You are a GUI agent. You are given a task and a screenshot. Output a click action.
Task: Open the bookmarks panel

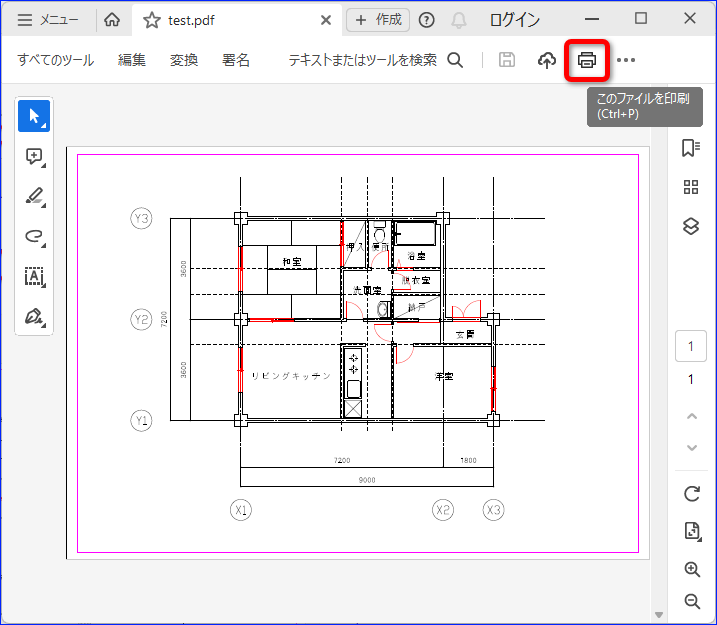691,148
